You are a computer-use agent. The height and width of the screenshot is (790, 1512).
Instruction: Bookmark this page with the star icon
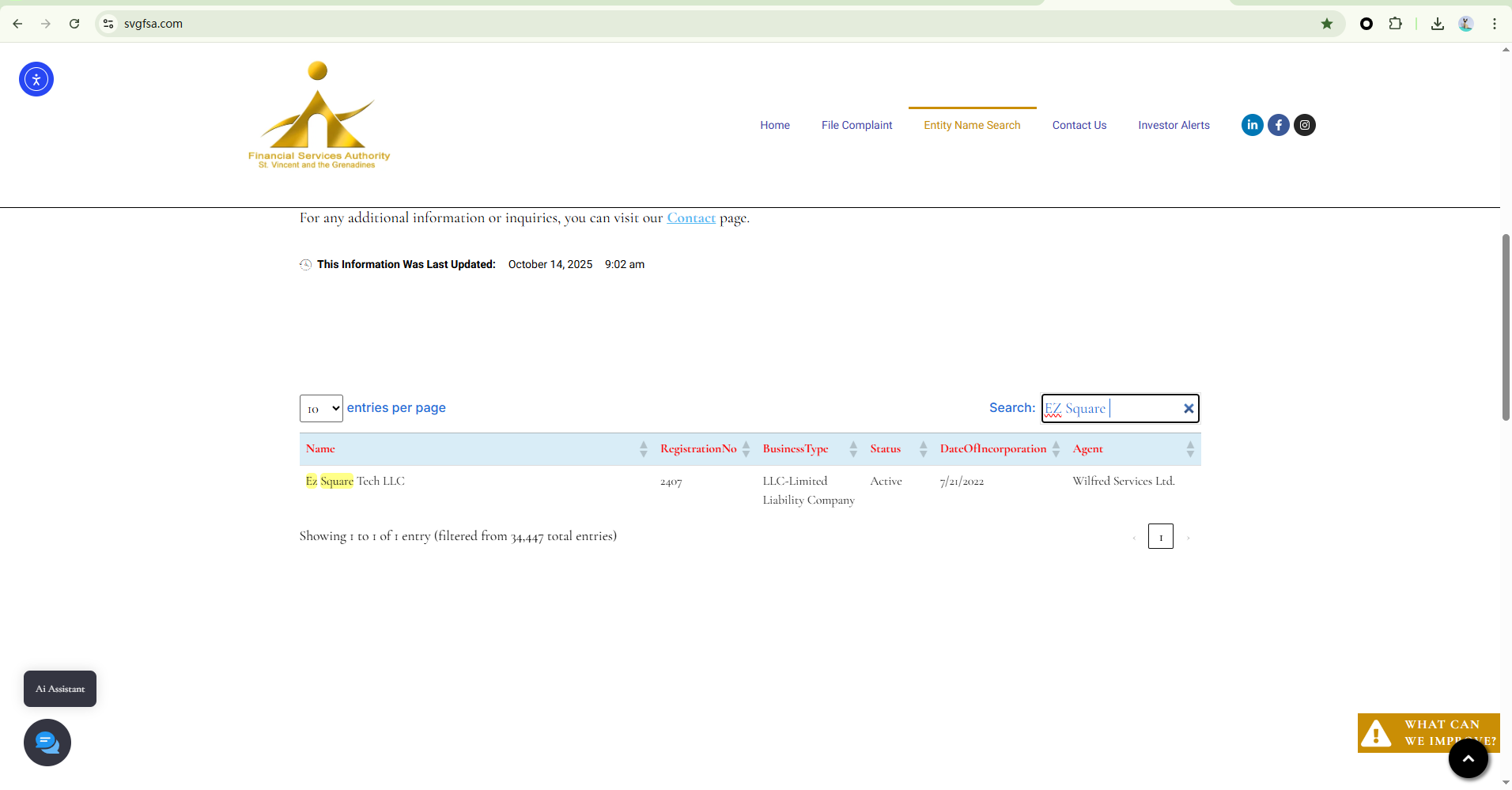pyautogui.click(x=1326, y=24)
